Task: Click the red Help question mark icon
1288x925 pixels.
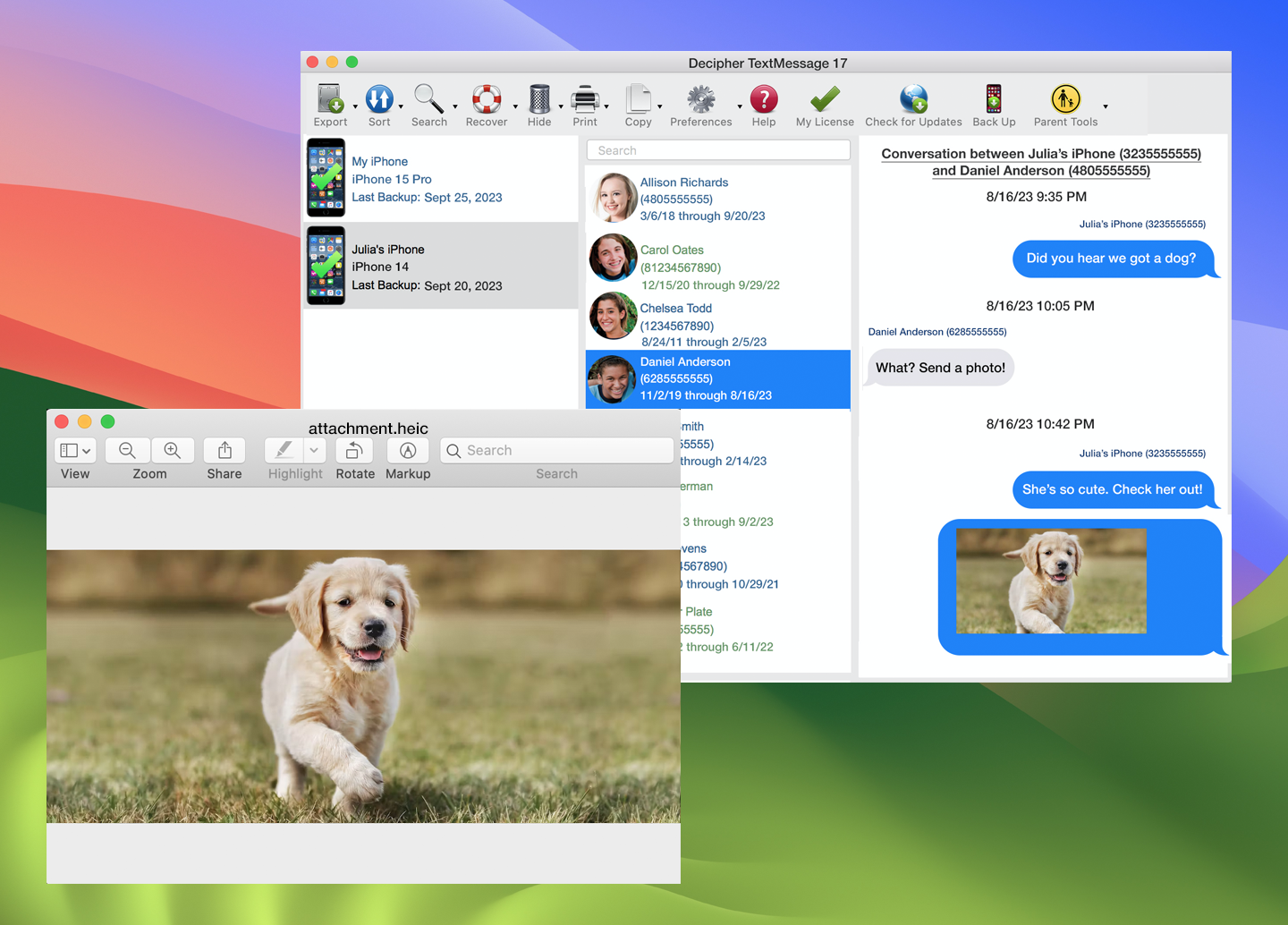Action: coord(764,98)
